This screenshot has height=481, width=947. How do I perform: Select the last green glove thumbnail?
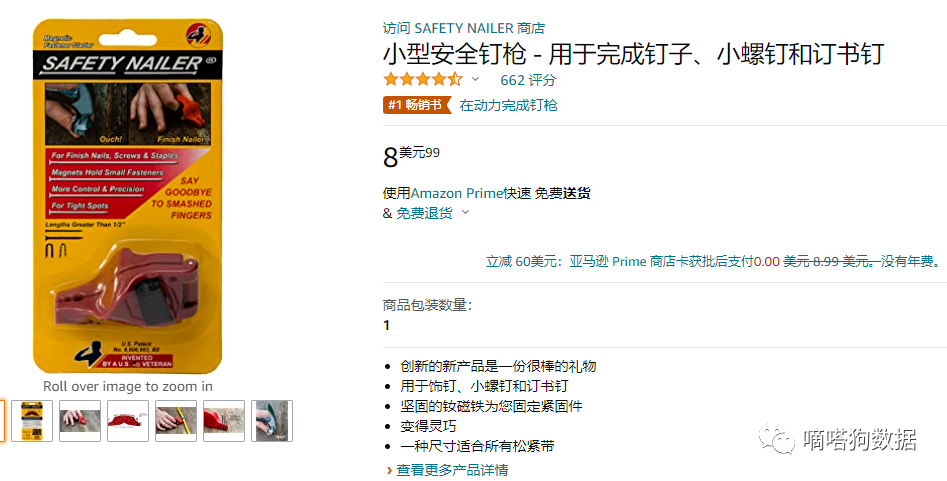[272, 421]
